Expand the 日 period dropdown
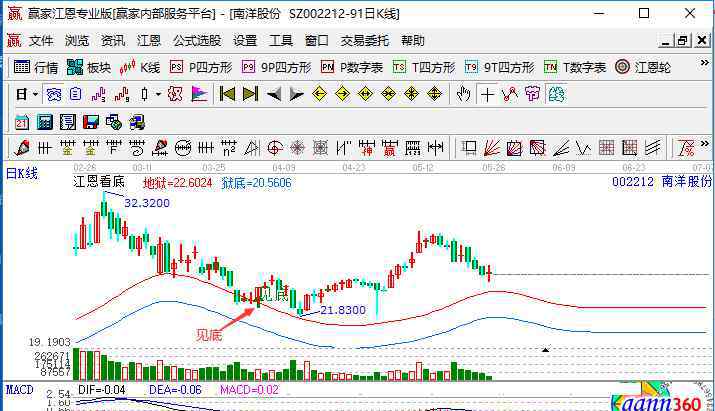This screenshot has height=411, width=715. [27, 94]
